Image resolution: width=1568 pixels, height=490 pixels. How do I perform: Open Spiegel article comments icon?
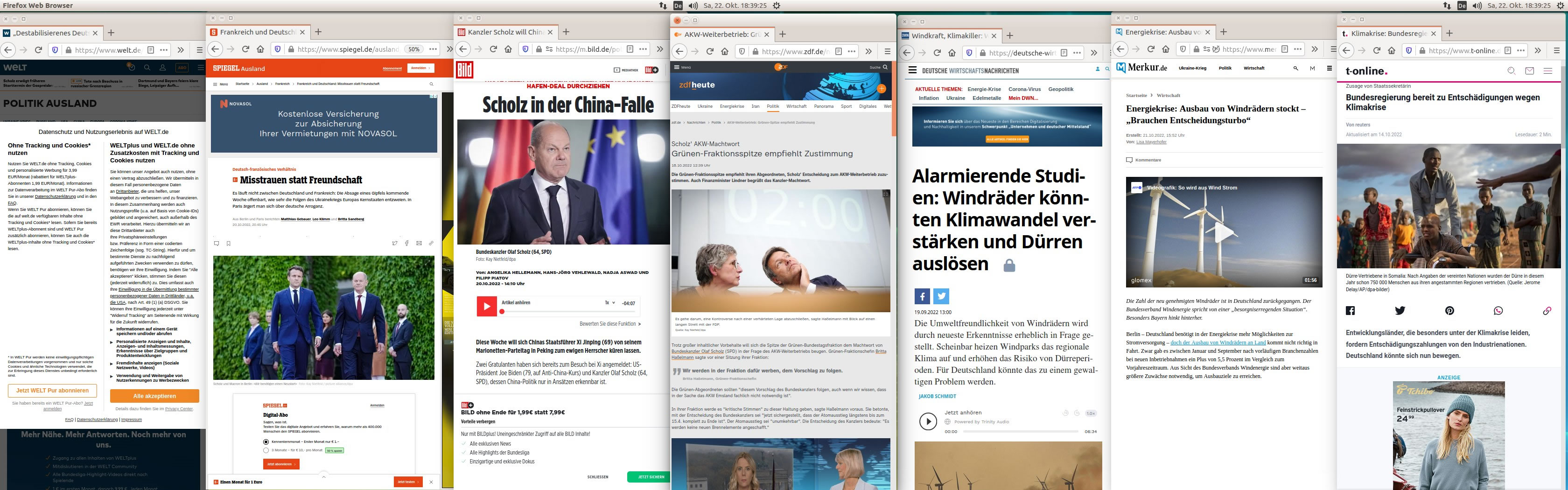(217, 244)
